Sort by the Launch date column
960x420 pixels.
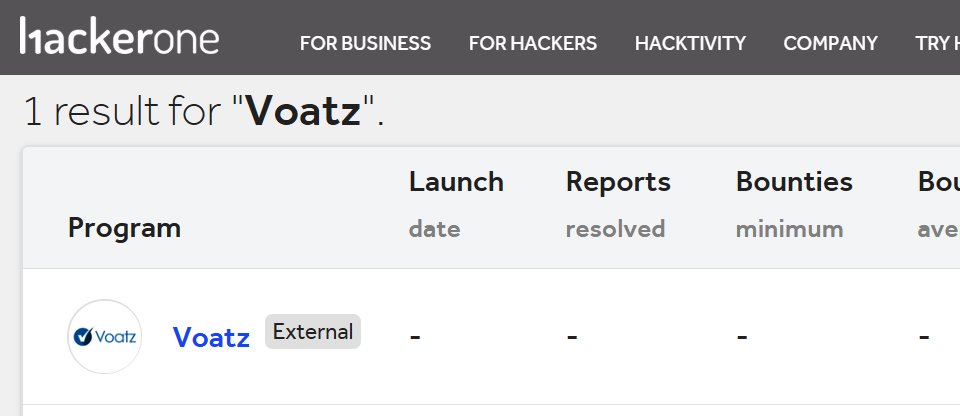tap(456, 204)
